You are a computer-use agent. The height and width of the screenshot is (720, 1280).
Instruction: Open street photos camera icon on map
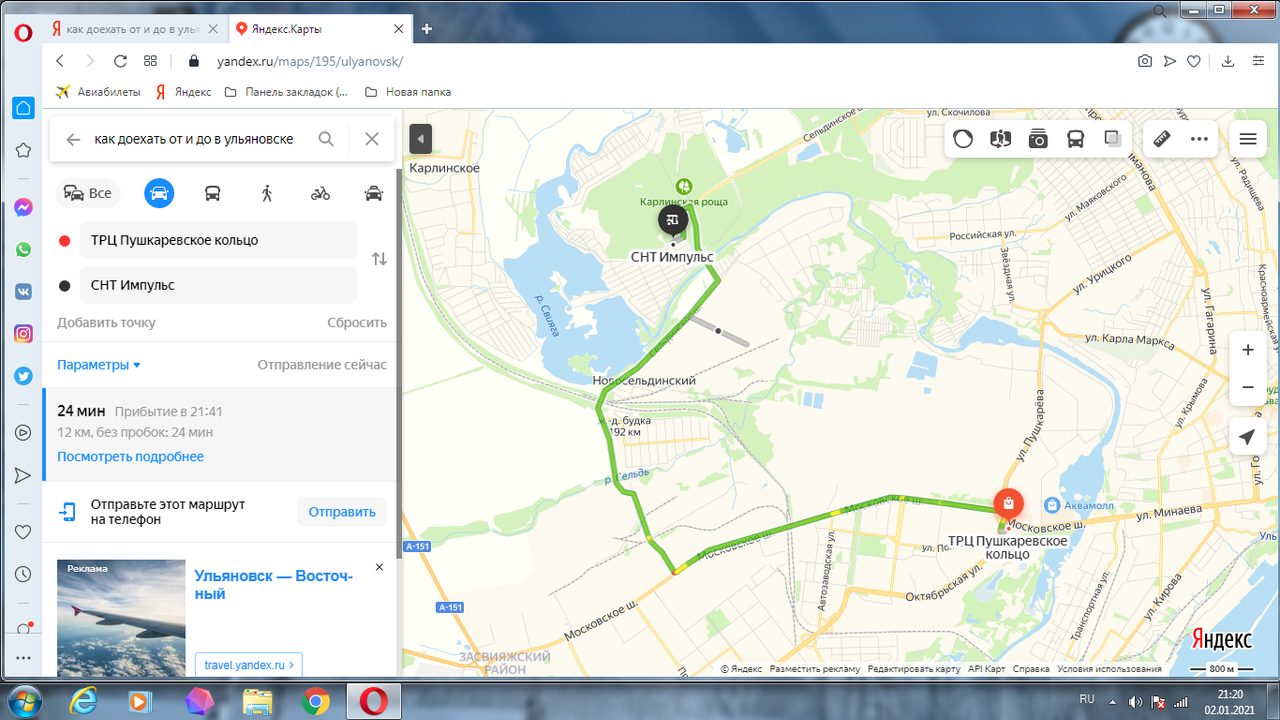coord(1038,139)
